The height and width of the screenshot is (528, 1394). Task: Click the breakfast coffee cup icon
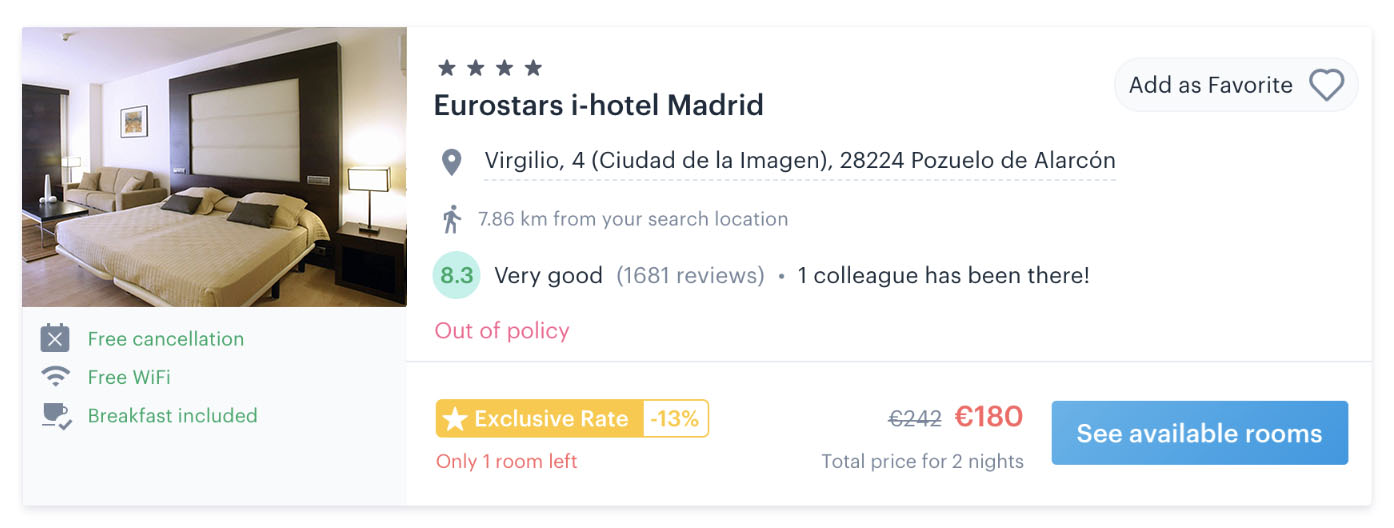(55, 415)
